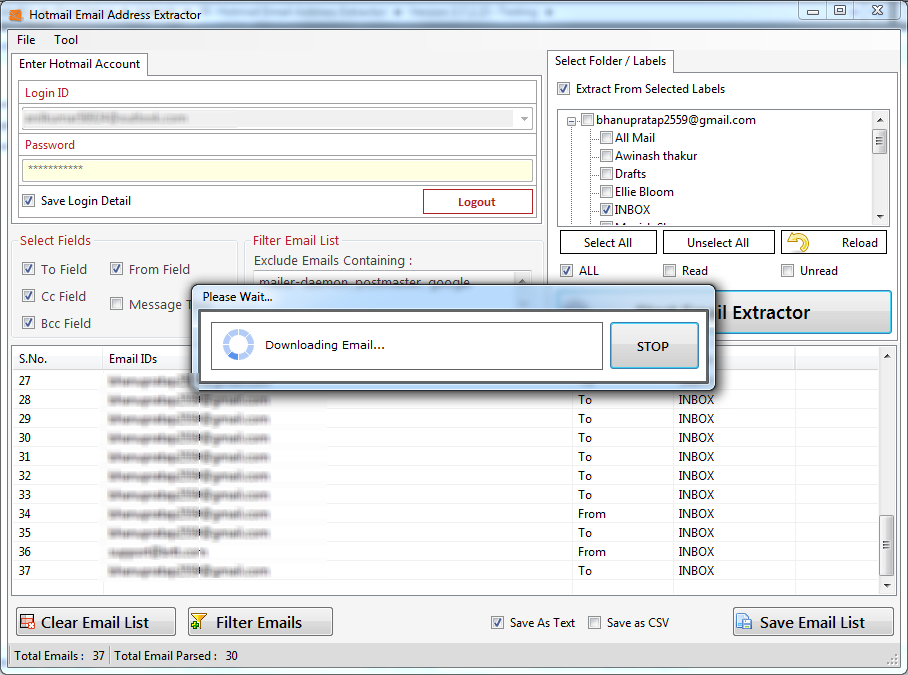
Task: Select email row number 34
Action: tap(445, 513)
